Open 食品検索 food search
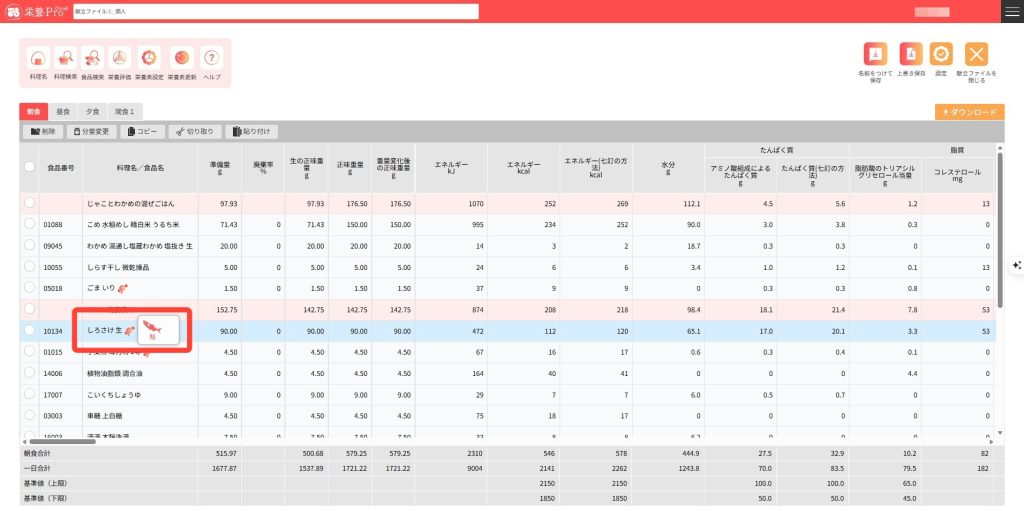This screenshot has width=1024, height=511. tap(92, 59)
